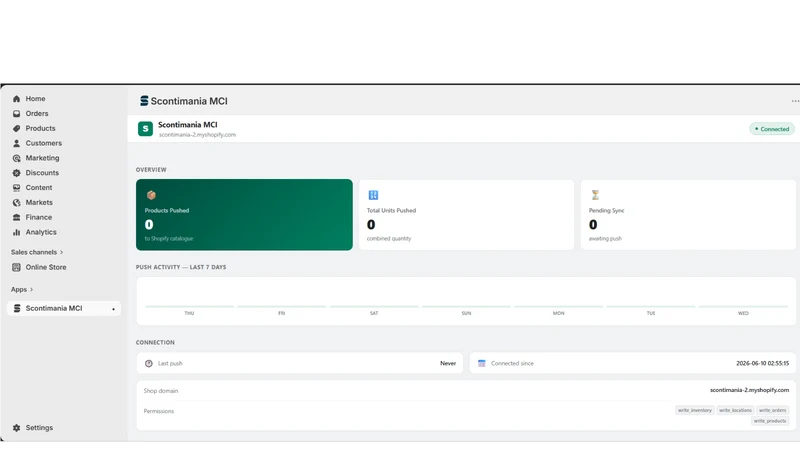Click the THU bar in push activity chart
Image resolution: width=800 pixels, height=450 pixels.
pyautogui.click(x=189, y=307)
